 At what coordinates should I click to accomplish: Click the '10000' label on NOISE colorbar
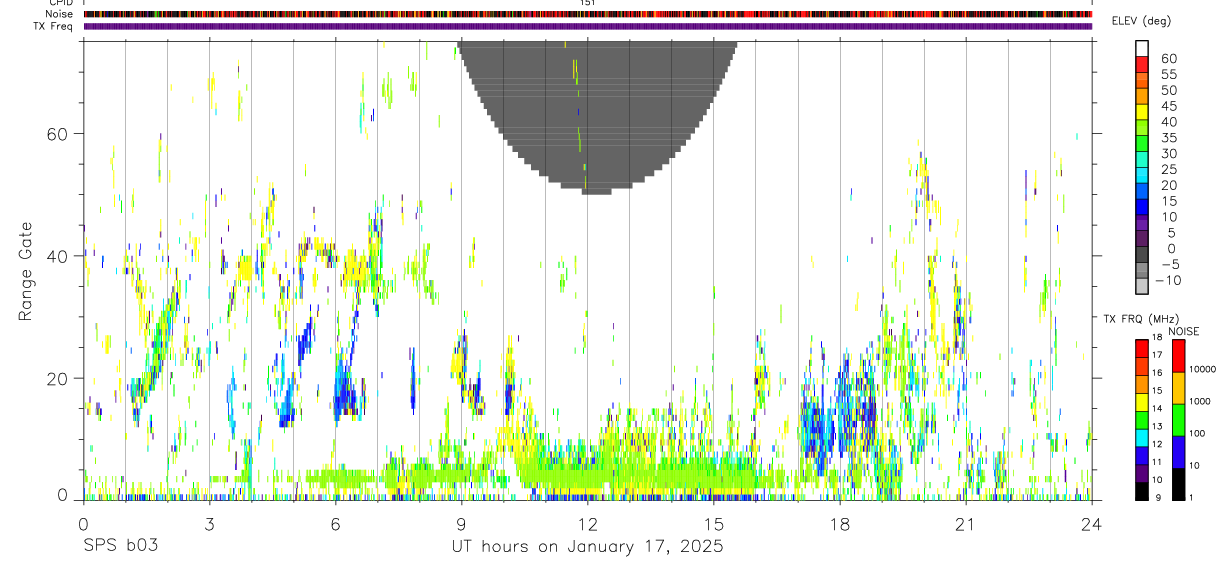1203,369
